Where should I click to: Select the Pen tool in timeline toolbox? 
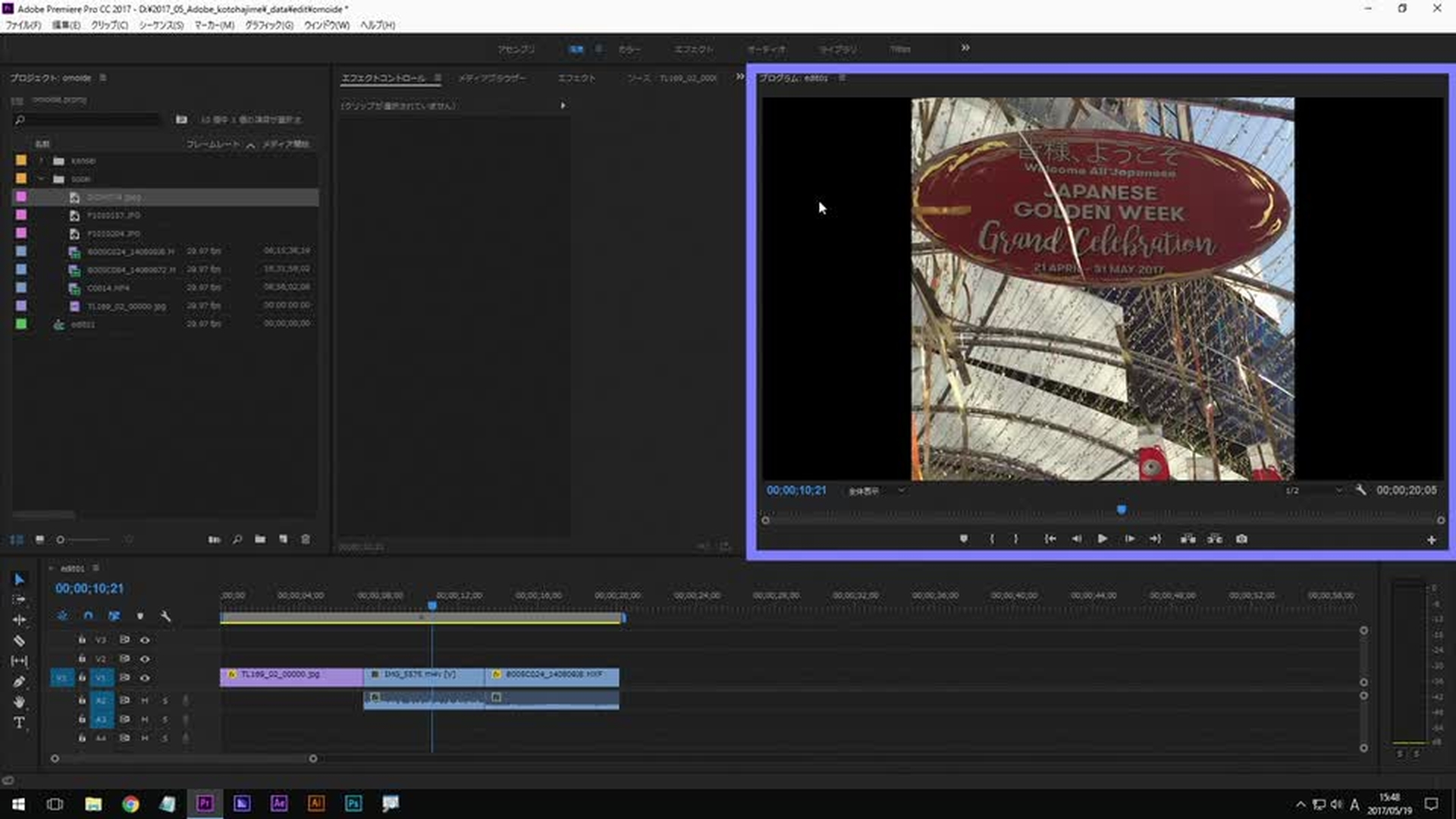pyautogui.click(x=19, y=682)
